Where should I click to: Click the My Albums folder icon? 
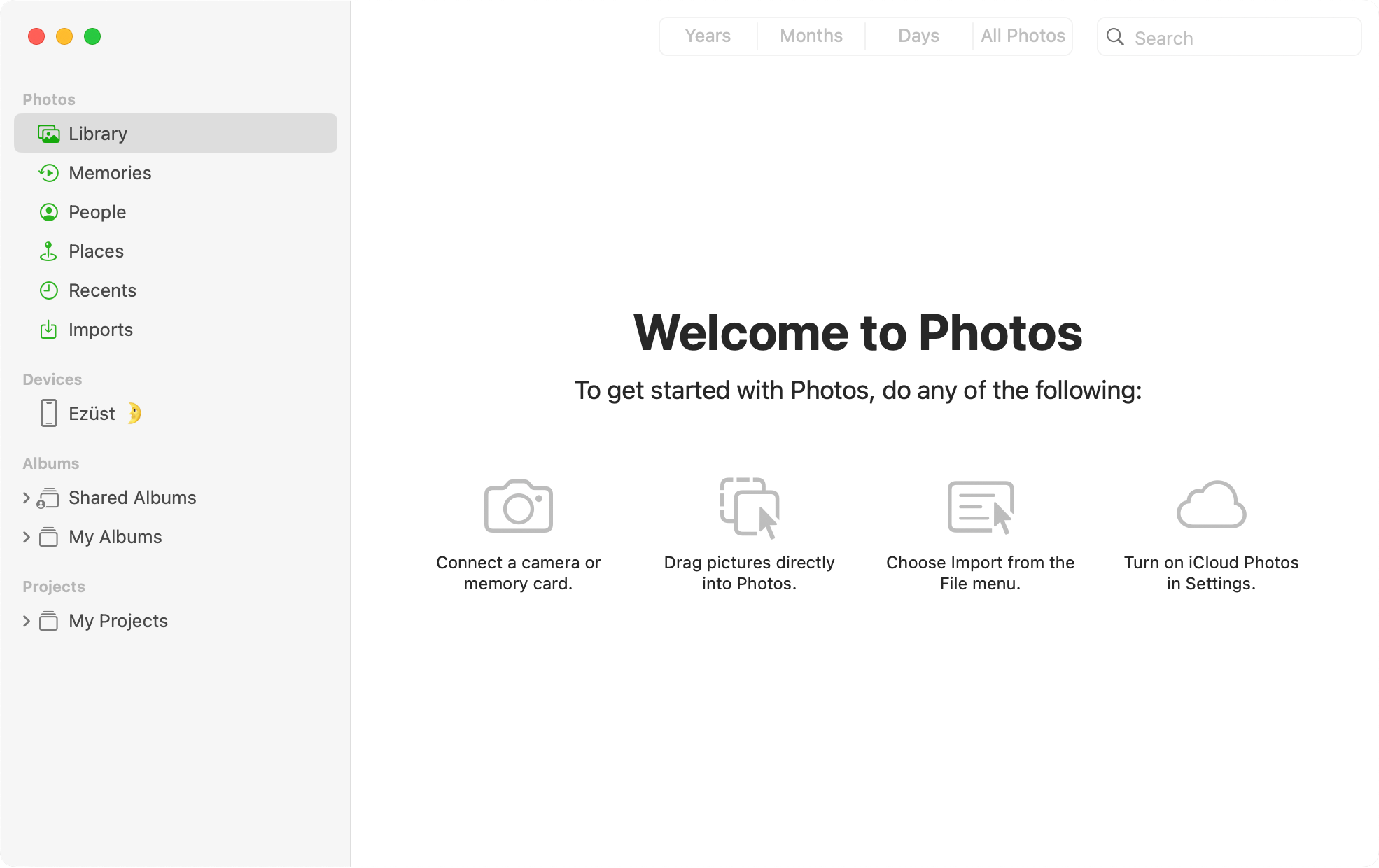pyautogui.click(x=48, y=537)
